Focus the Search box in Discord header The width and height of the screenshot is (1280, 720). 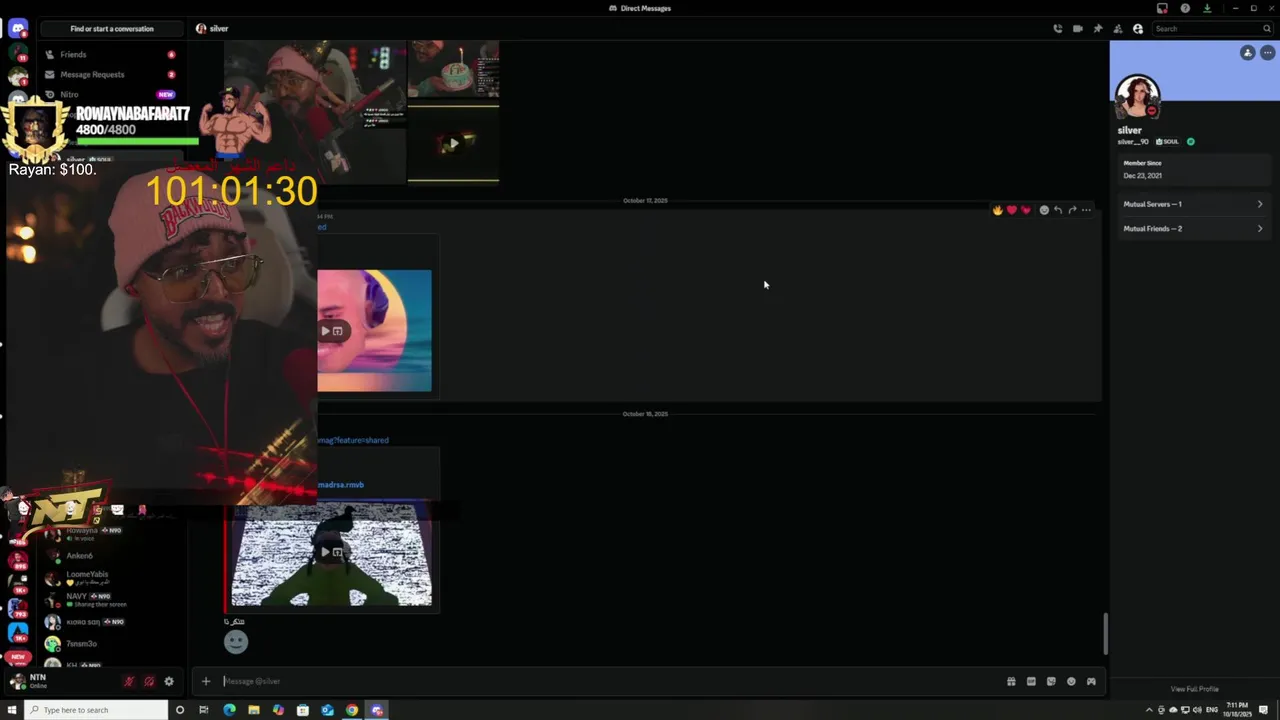pyautogui.click(x=1212, y=29)
